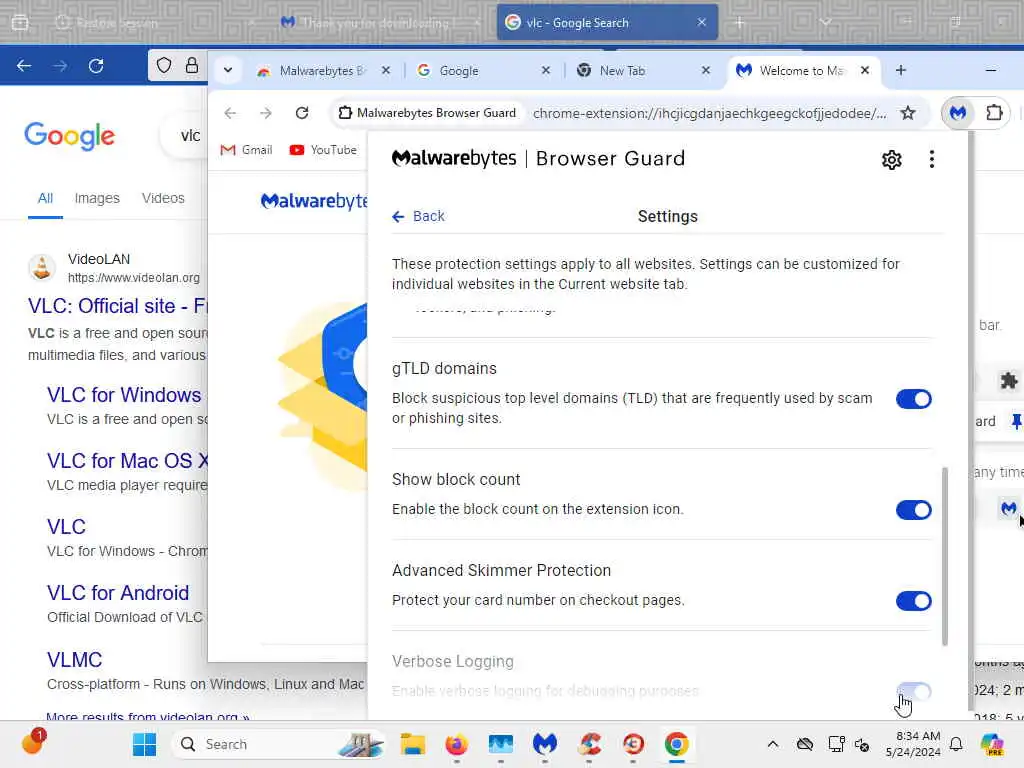Close the Malwarebytes Browser Guard tab
Image resolution: width=1024 pixels, height=768 pixels.
[x=386, y=70]
